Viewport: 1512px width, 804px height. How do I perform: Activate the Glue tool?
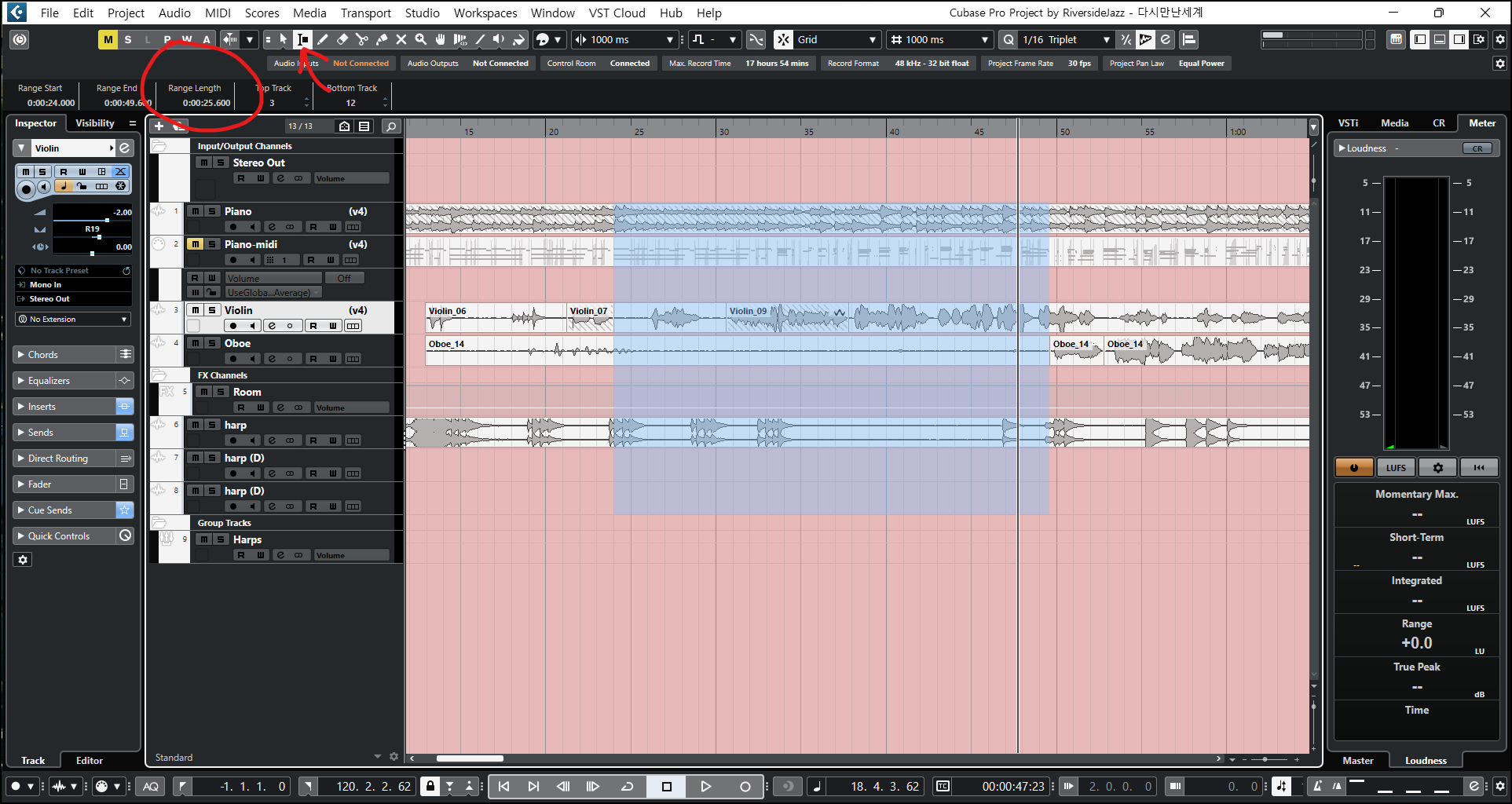(382, 40)
